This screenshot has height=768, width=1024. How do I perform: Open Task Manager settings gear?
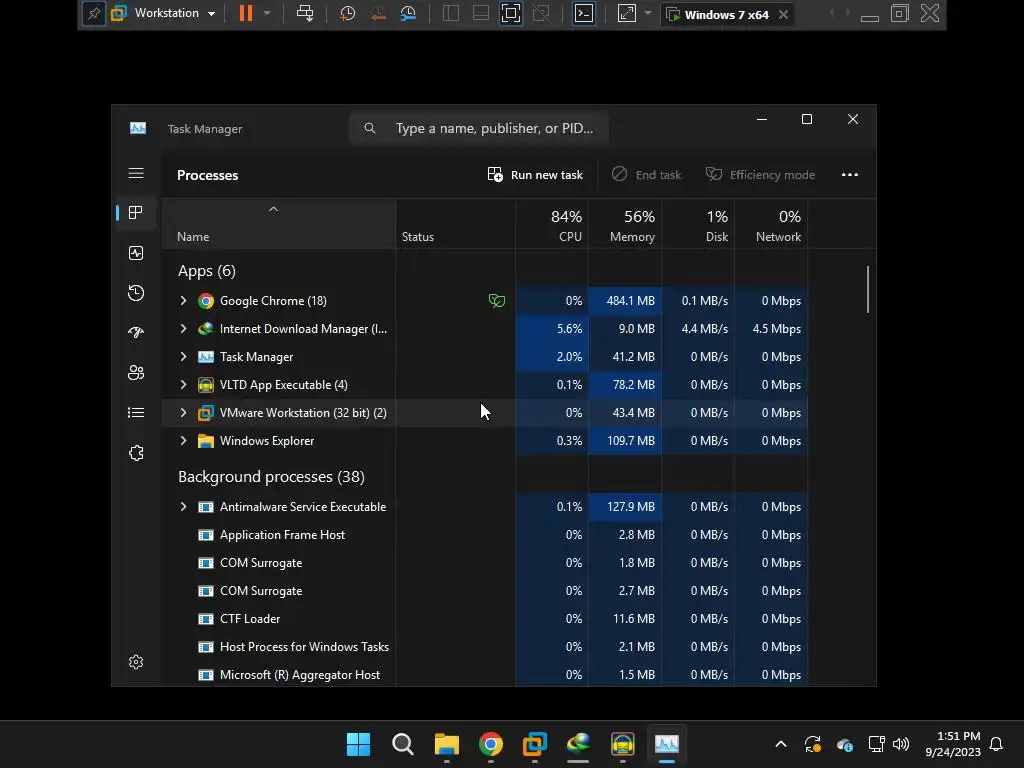click(136, 662)
